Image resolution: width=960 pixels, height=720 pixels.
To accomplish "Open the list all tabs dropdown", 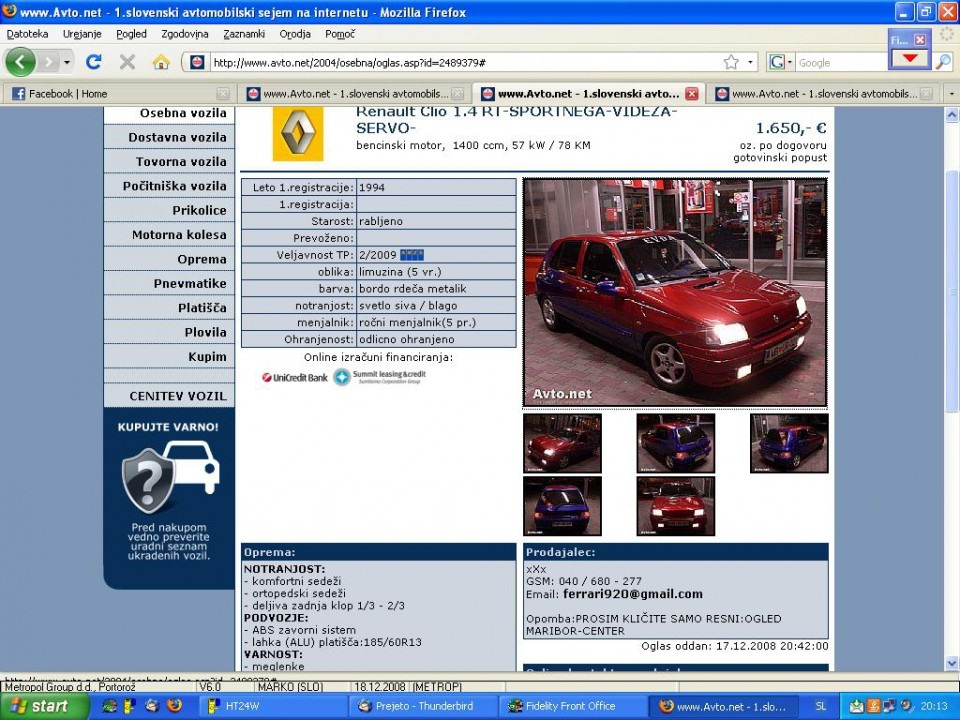I will click(951, 94).
